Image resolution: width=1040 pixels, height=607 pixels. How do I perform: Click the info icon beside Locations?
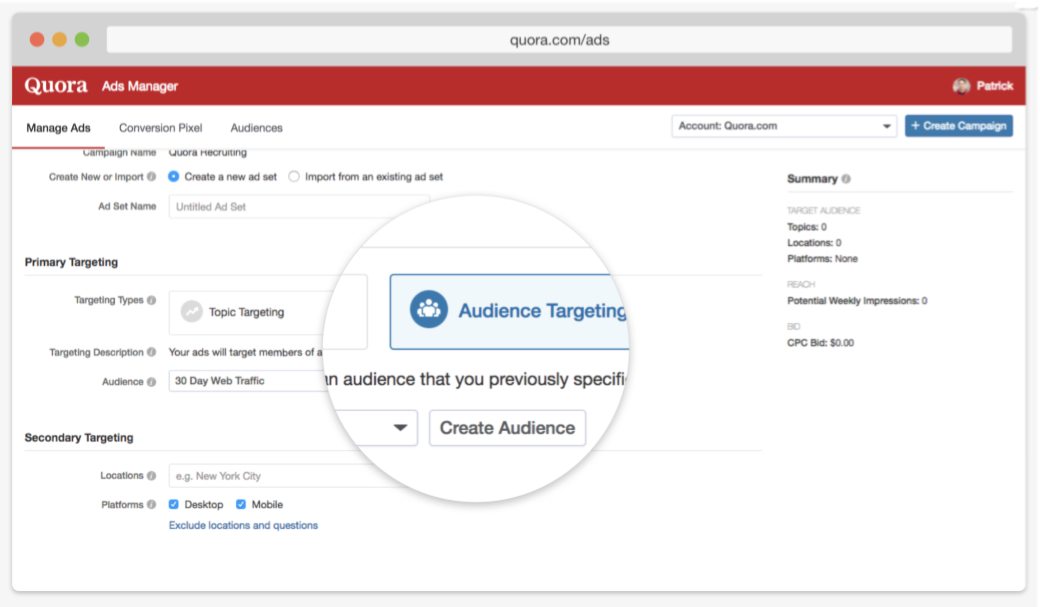(152, 475)
